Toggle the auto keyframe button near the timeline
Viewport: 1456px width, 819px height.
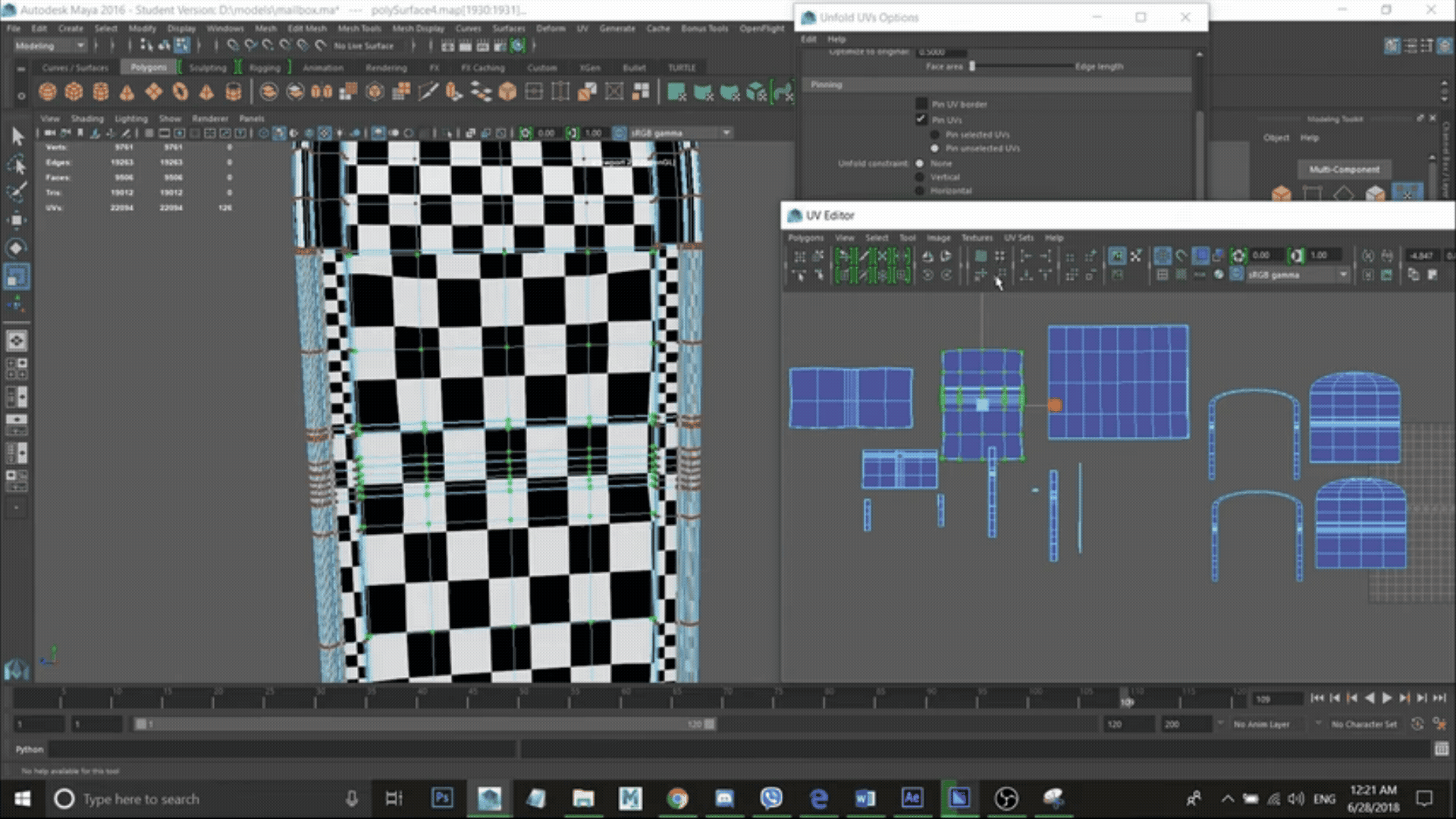pyautogui.click(x=1417, y=724)
